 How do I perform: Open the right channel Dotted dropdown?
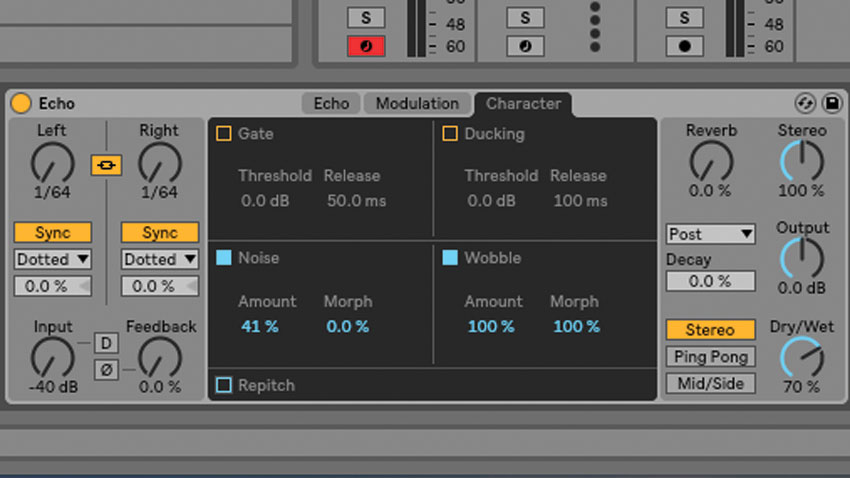coord(160,259)
